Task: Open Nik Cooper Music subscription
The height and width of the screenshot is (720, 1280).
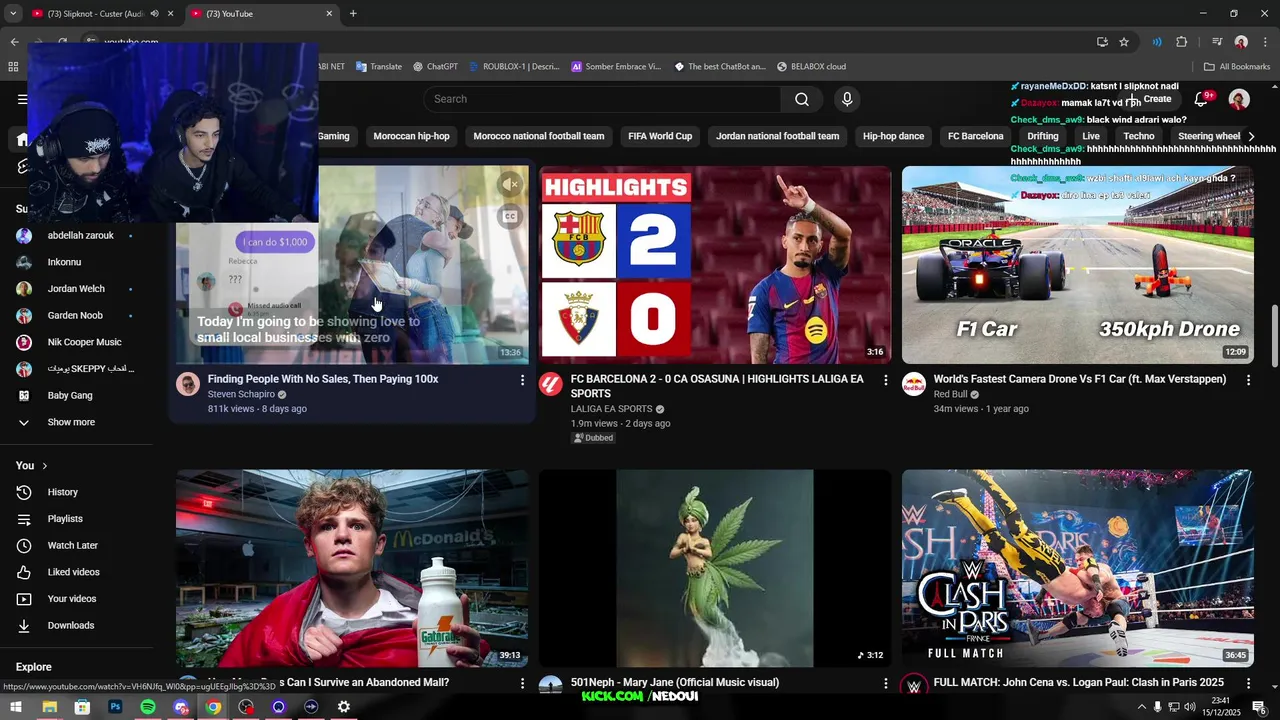Action: 84,342
